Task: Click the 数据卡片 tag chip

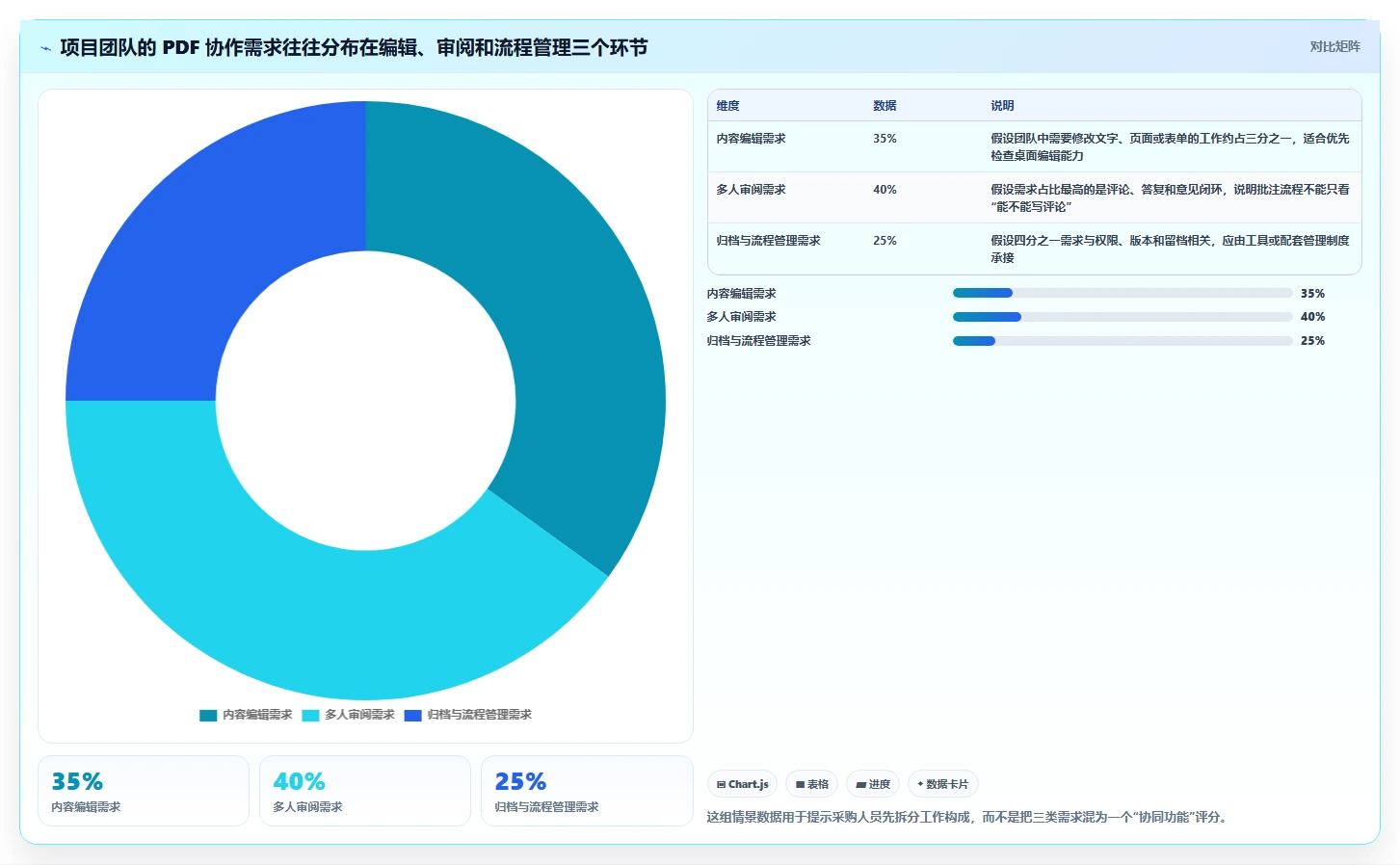Action: (x=943, y=784)
